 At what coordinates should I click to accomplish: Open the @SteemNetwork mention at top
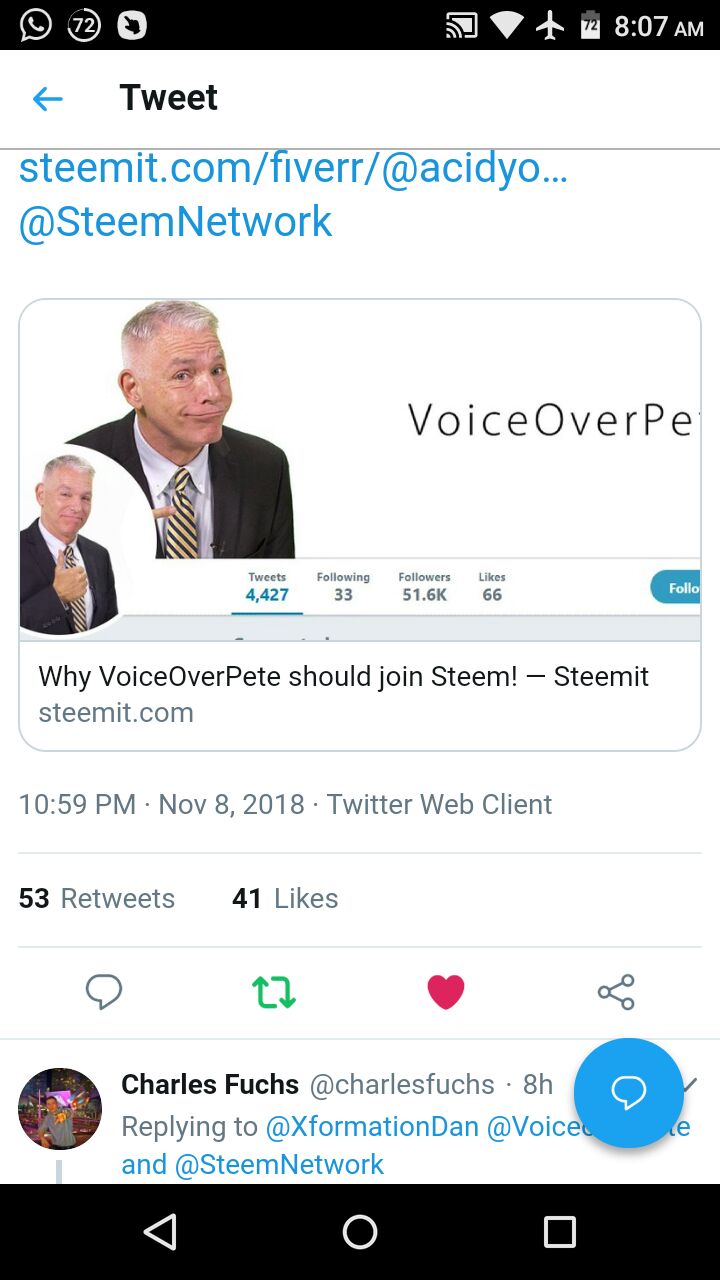(175, 221)
